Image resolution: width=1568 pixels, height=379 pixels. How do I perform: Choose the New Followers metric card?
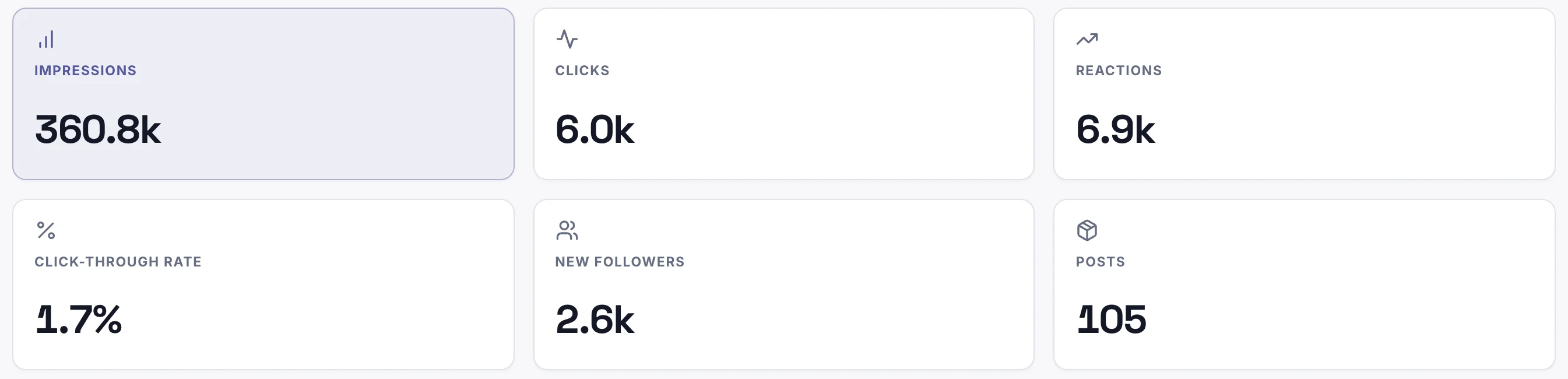click(784, 285)
